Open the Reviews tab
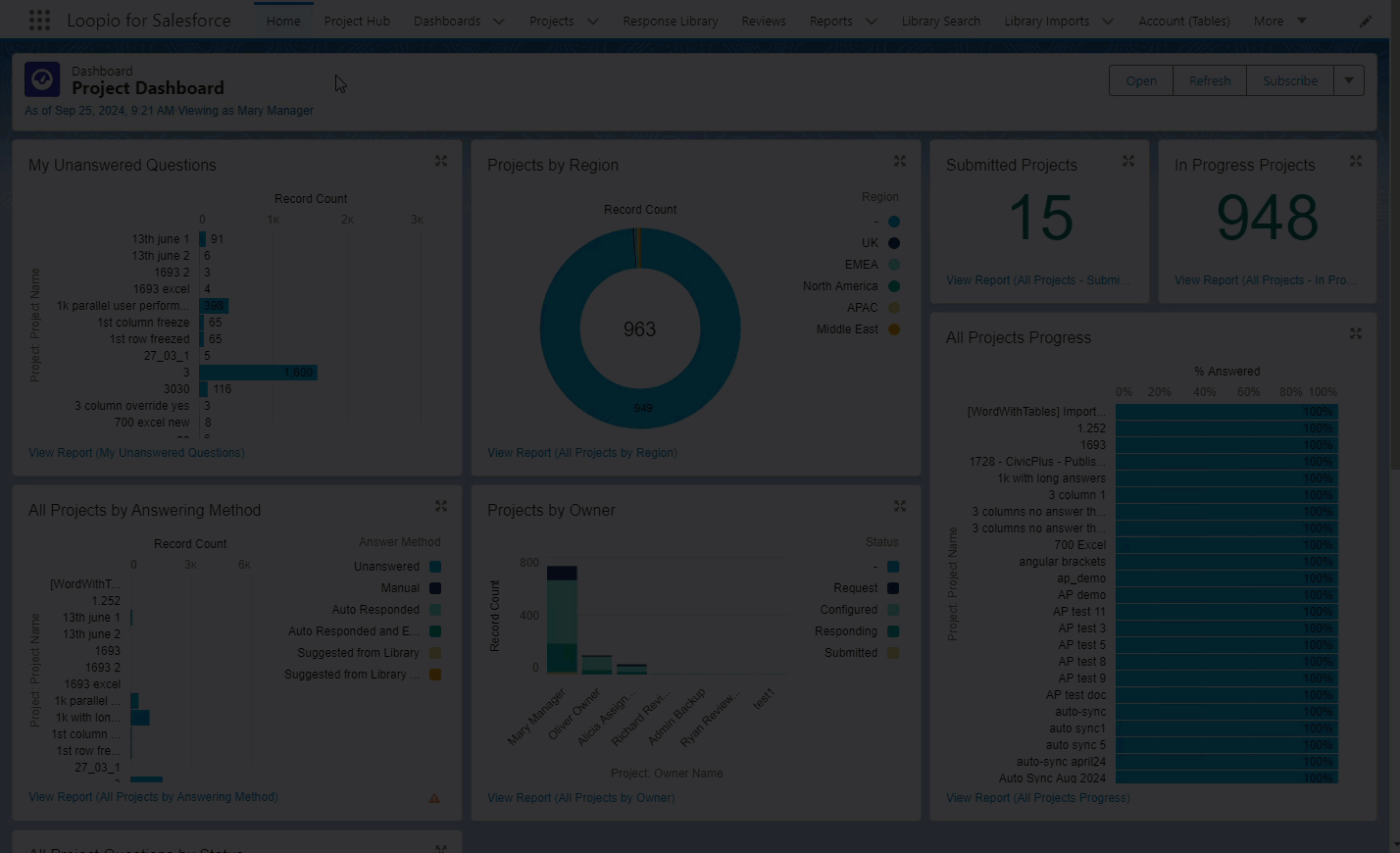The height and width of the screenshot is (853, 1400). tap(764, 21)
